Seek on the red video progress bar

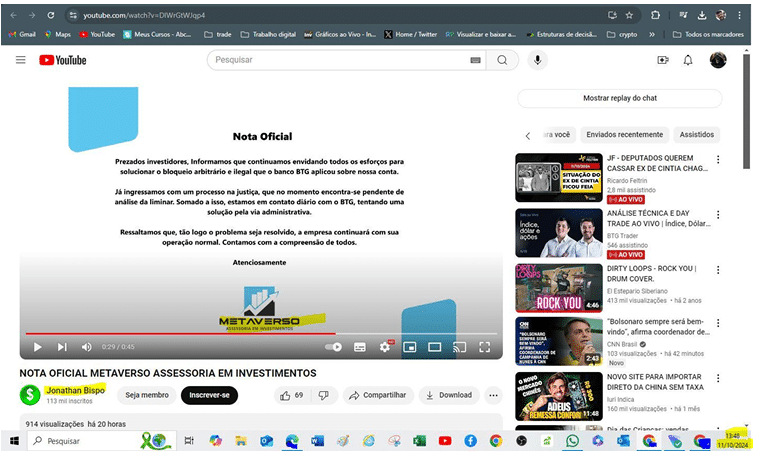click(262, 333)
